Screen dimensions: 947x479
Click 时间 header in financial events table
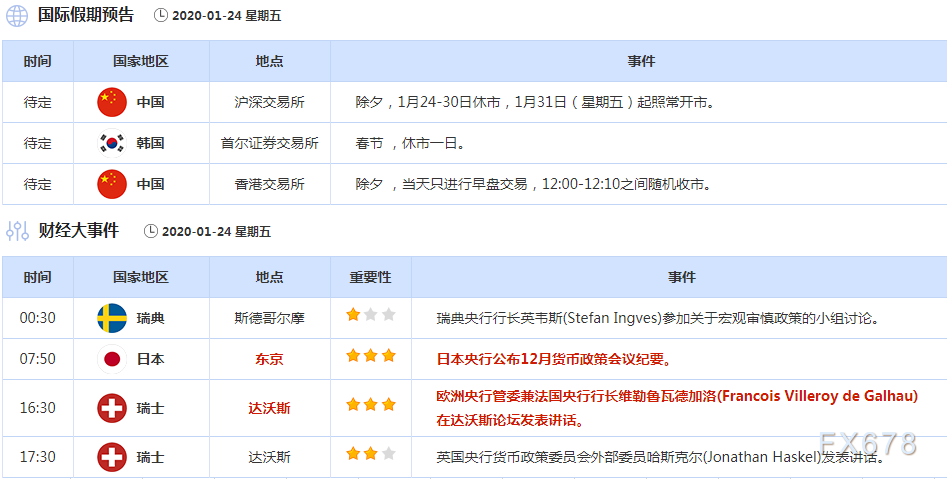37,277
